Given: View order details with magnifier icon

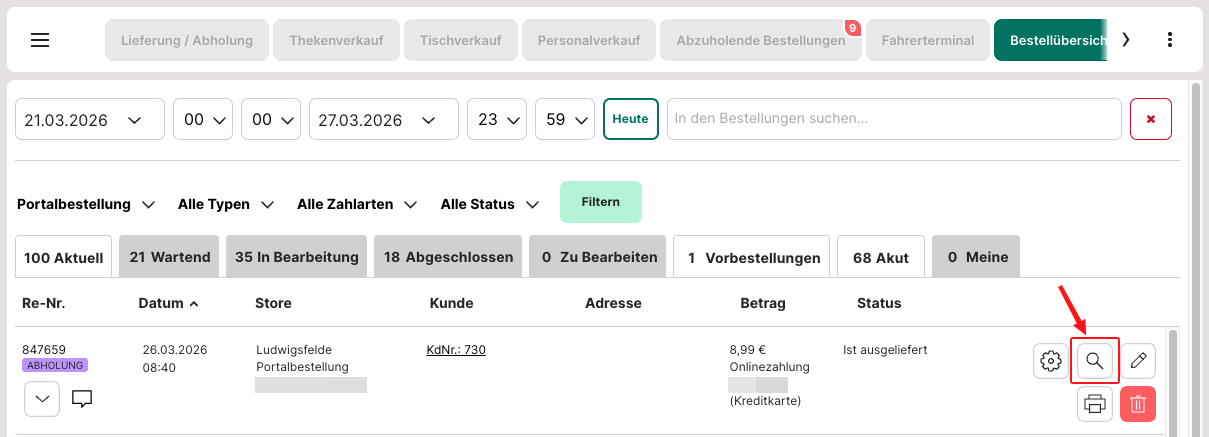Looking at the screenshot, I should coord(1094,361).
